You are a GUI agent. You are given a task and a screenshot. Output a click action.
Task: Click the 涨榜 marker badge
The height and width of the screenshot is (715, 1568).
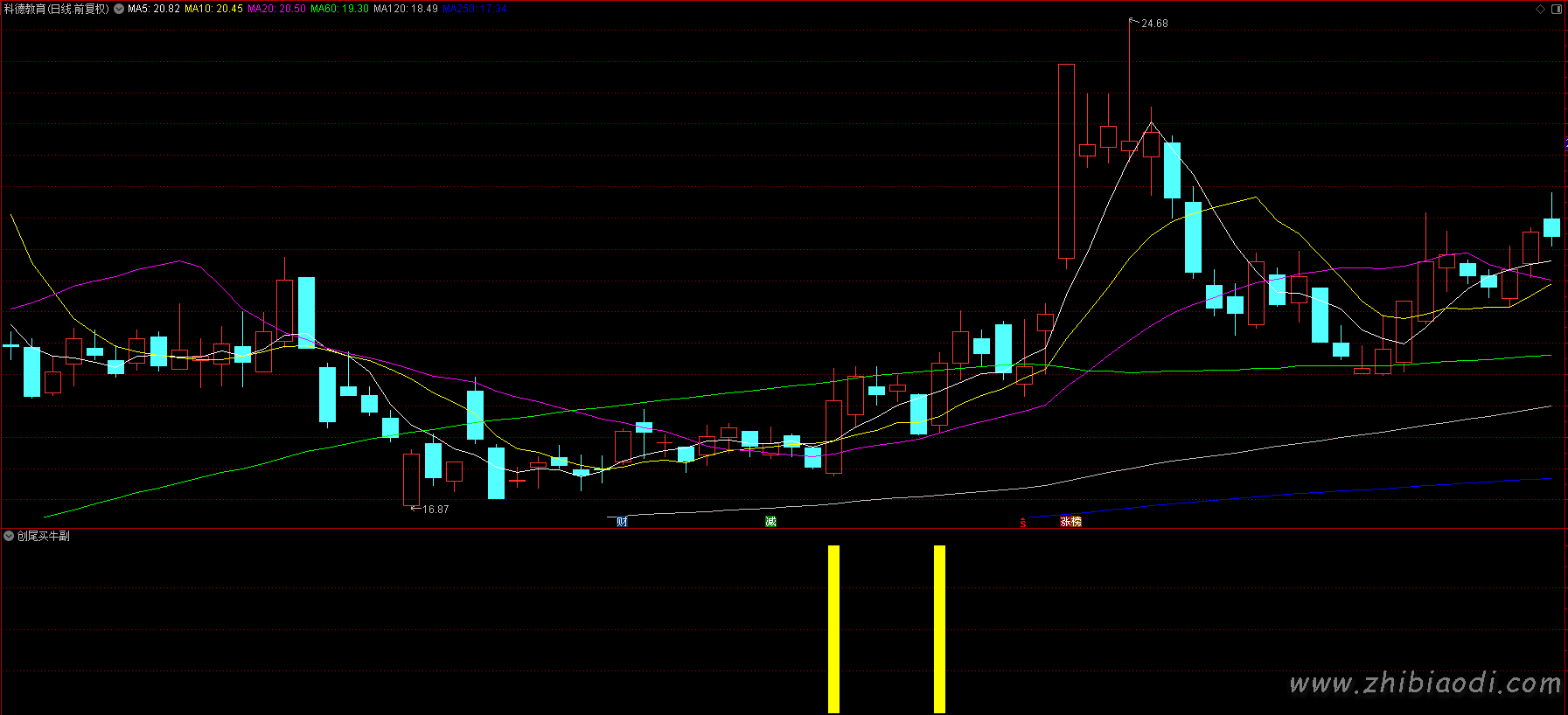[1070, 522]
